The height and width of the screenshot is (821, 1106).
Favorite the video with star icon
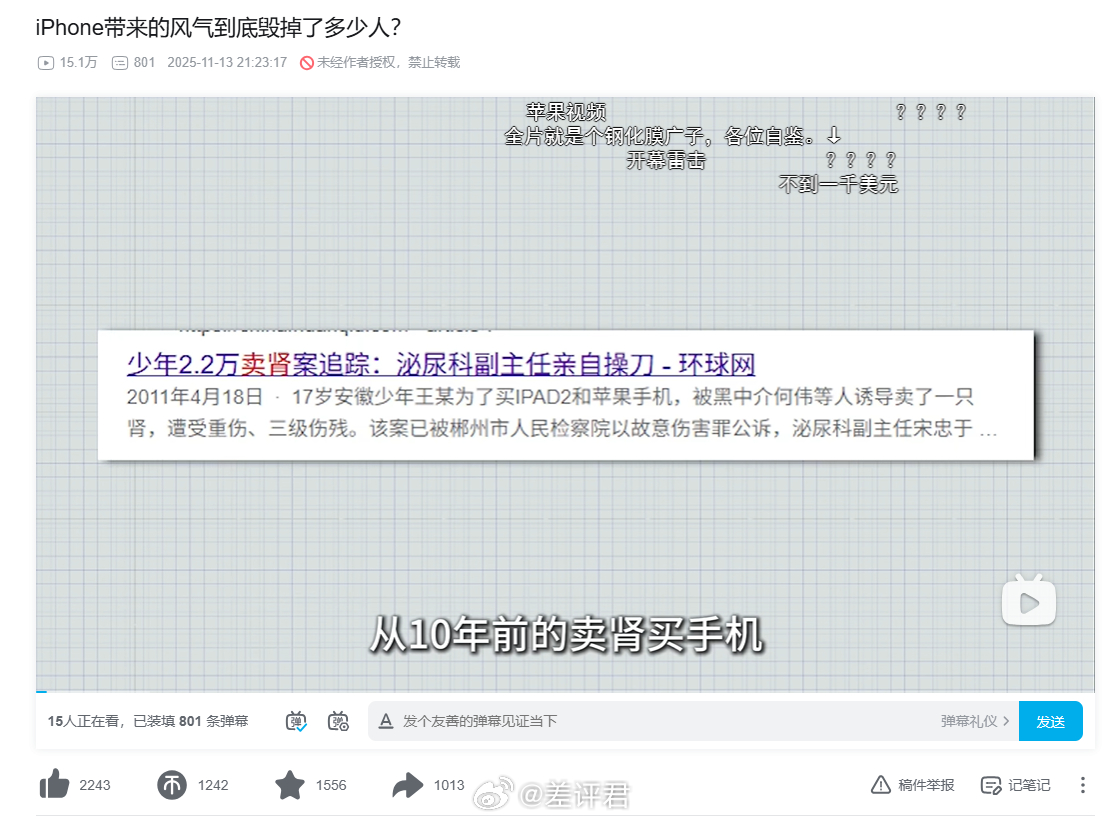tap(289, 784)
